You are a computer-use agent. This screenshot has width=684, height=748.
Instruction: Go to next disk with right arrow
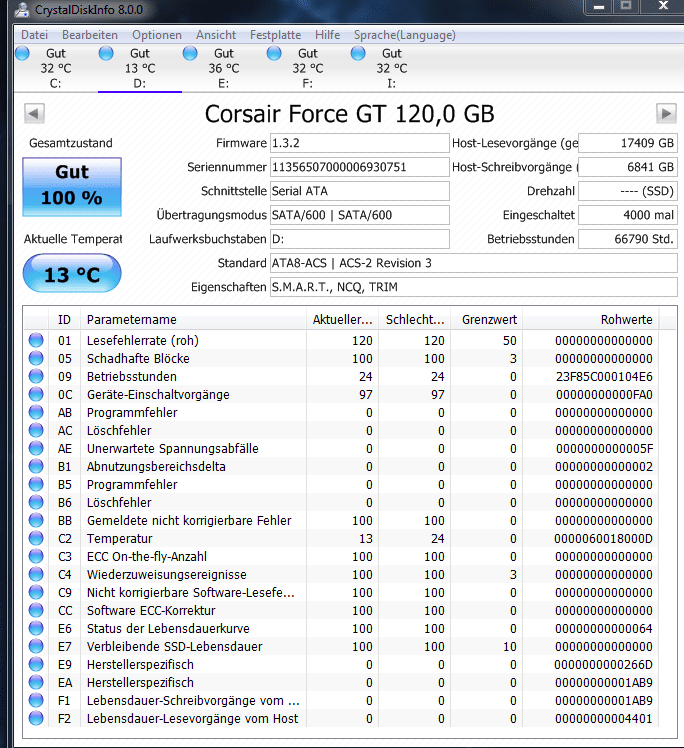666,114
